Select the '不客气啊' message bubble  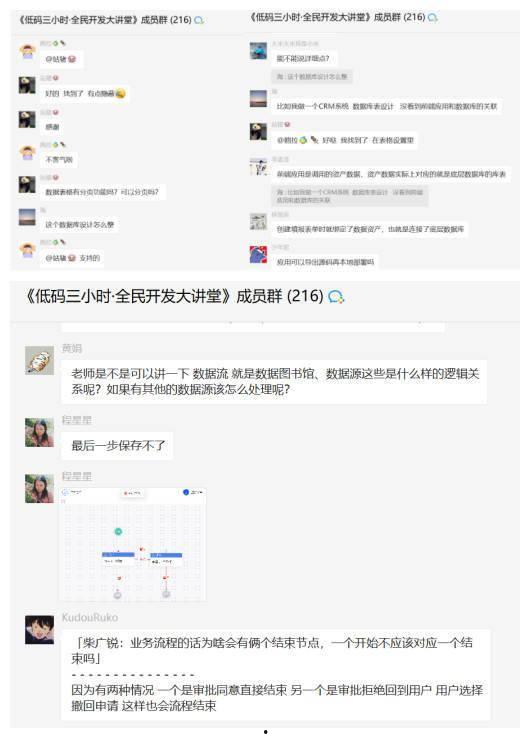[59, 160]
